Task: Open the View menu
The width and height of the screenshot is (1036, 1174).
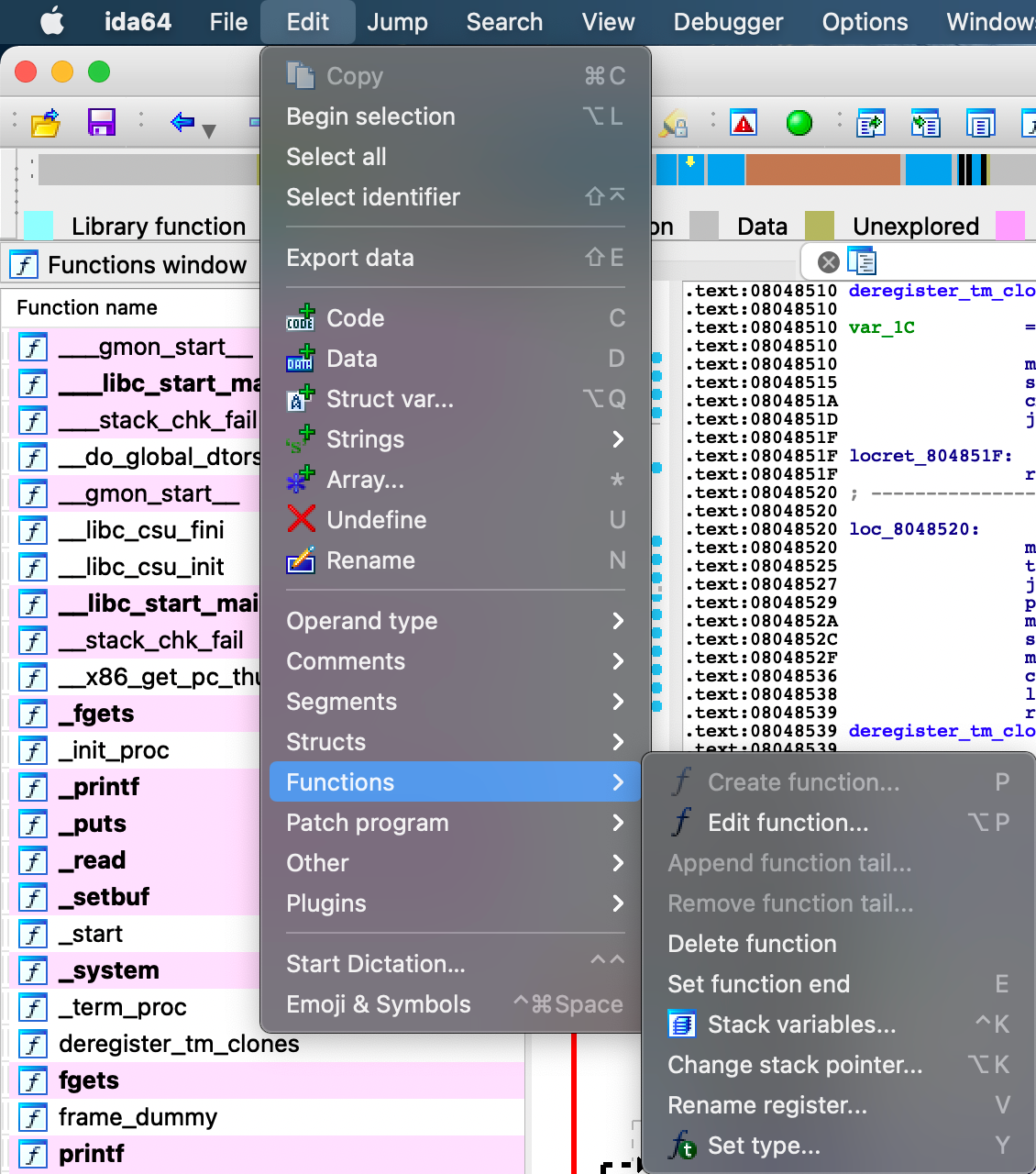Action: coord(608,22)
